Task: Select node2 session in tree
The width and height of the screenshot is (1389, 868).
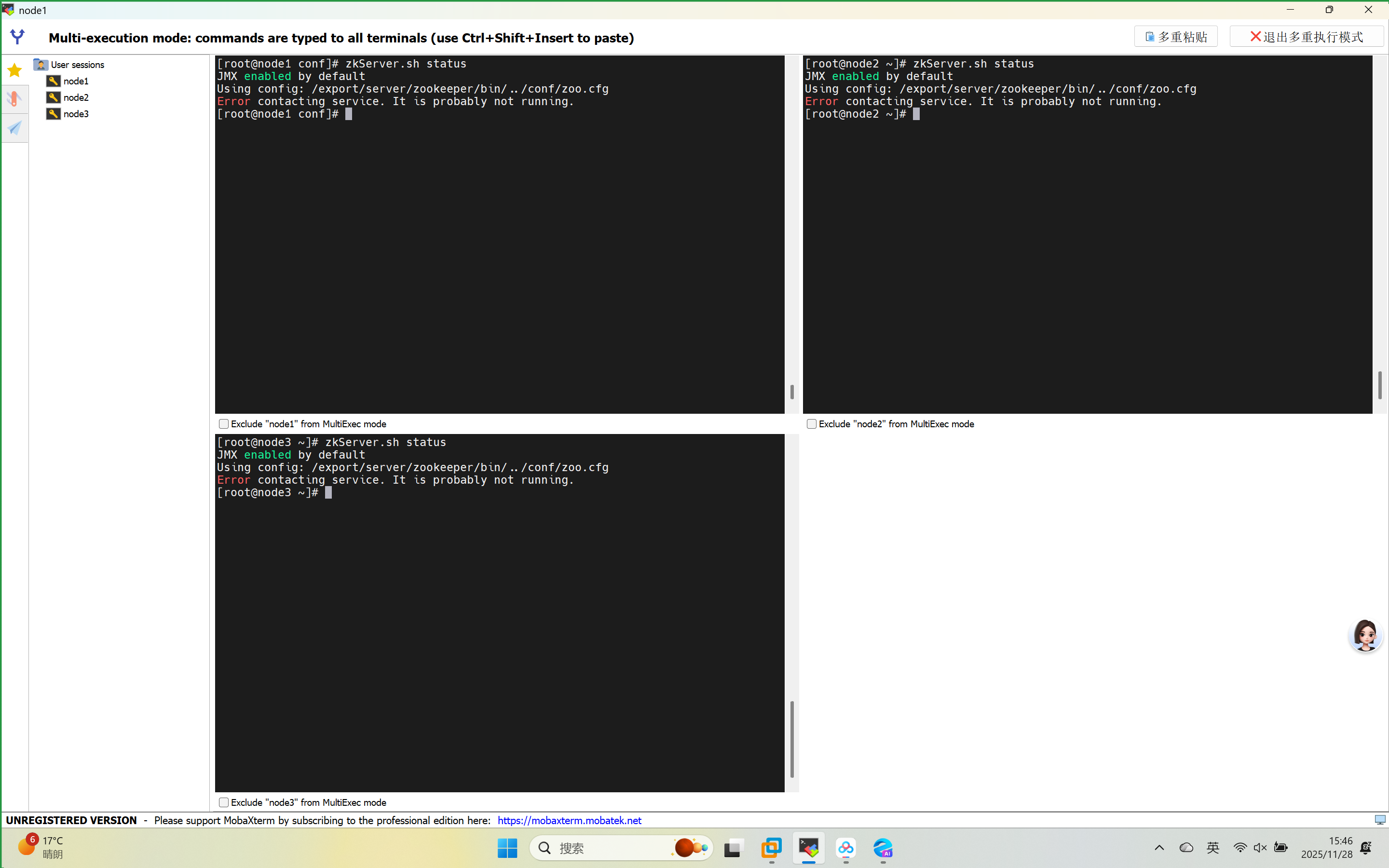Action: pos(76,97)
